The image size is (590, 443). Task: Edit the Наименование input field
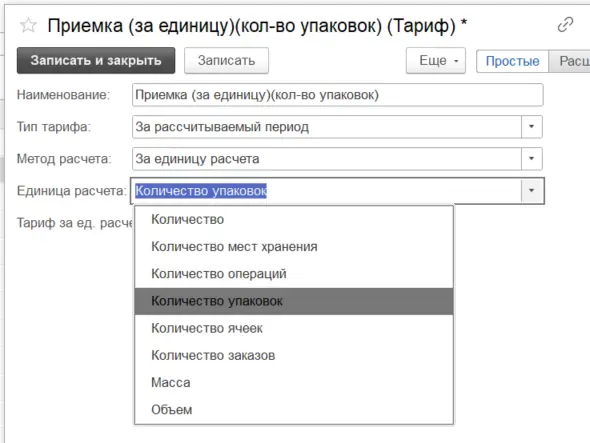coord(338,95)
